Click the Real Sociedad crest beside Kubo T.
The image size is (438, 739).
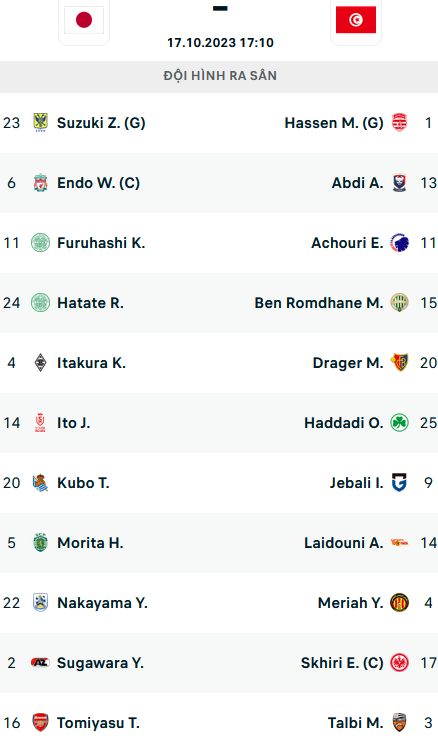[x=41, y=483]
